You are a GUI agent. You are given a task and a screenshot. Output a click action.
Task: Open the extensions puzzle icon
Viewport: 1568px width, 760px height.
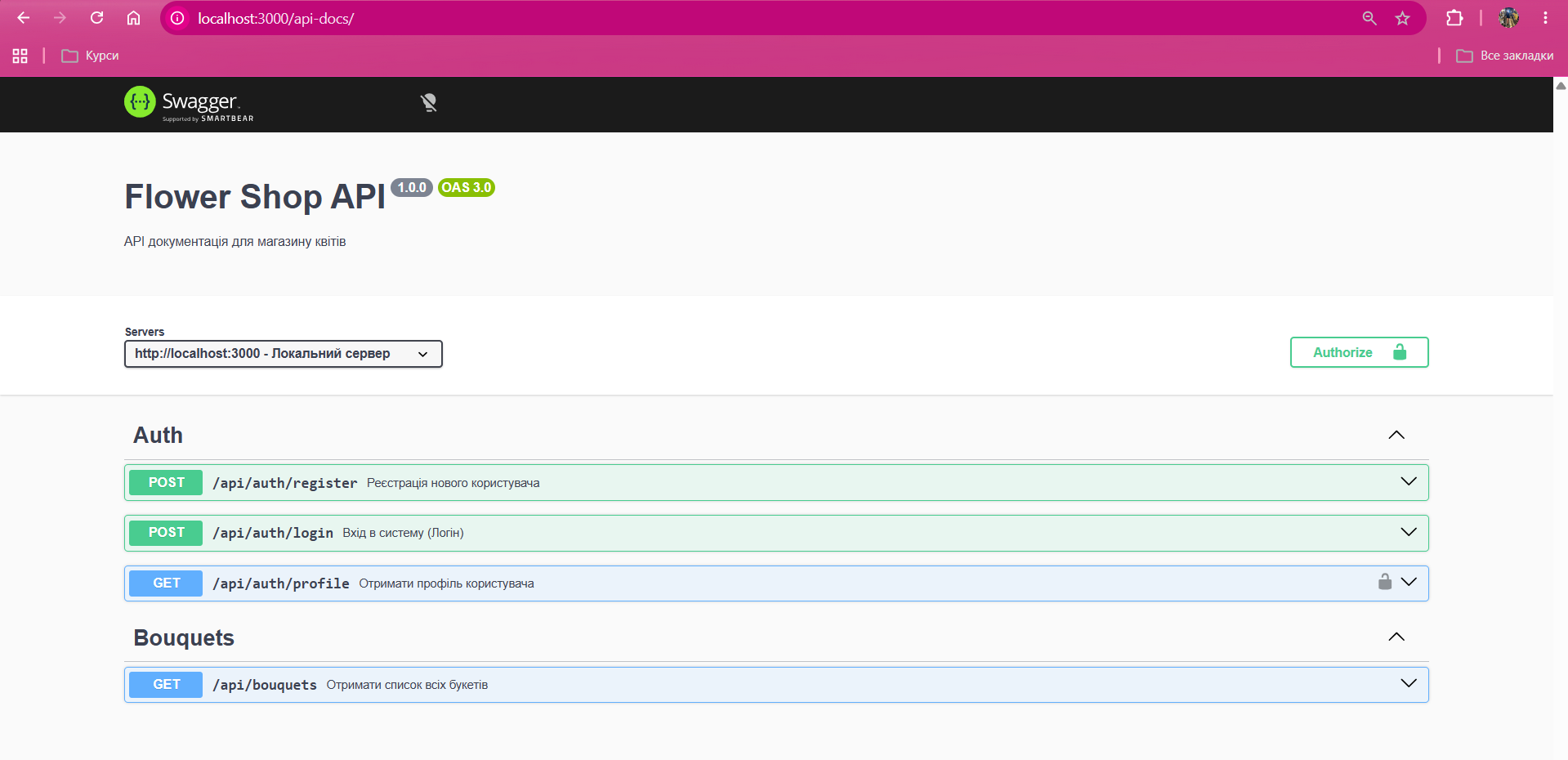pos(1454,18)
